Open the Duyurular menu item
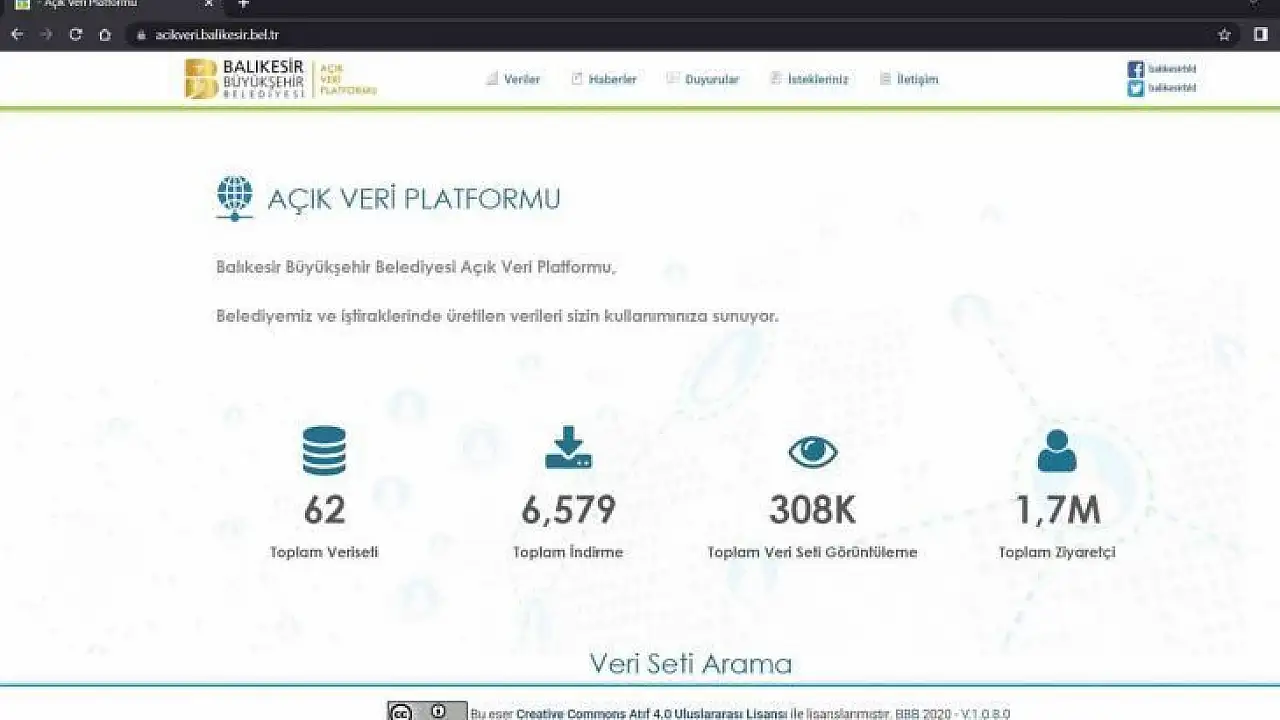 click(x=703, y=79)
